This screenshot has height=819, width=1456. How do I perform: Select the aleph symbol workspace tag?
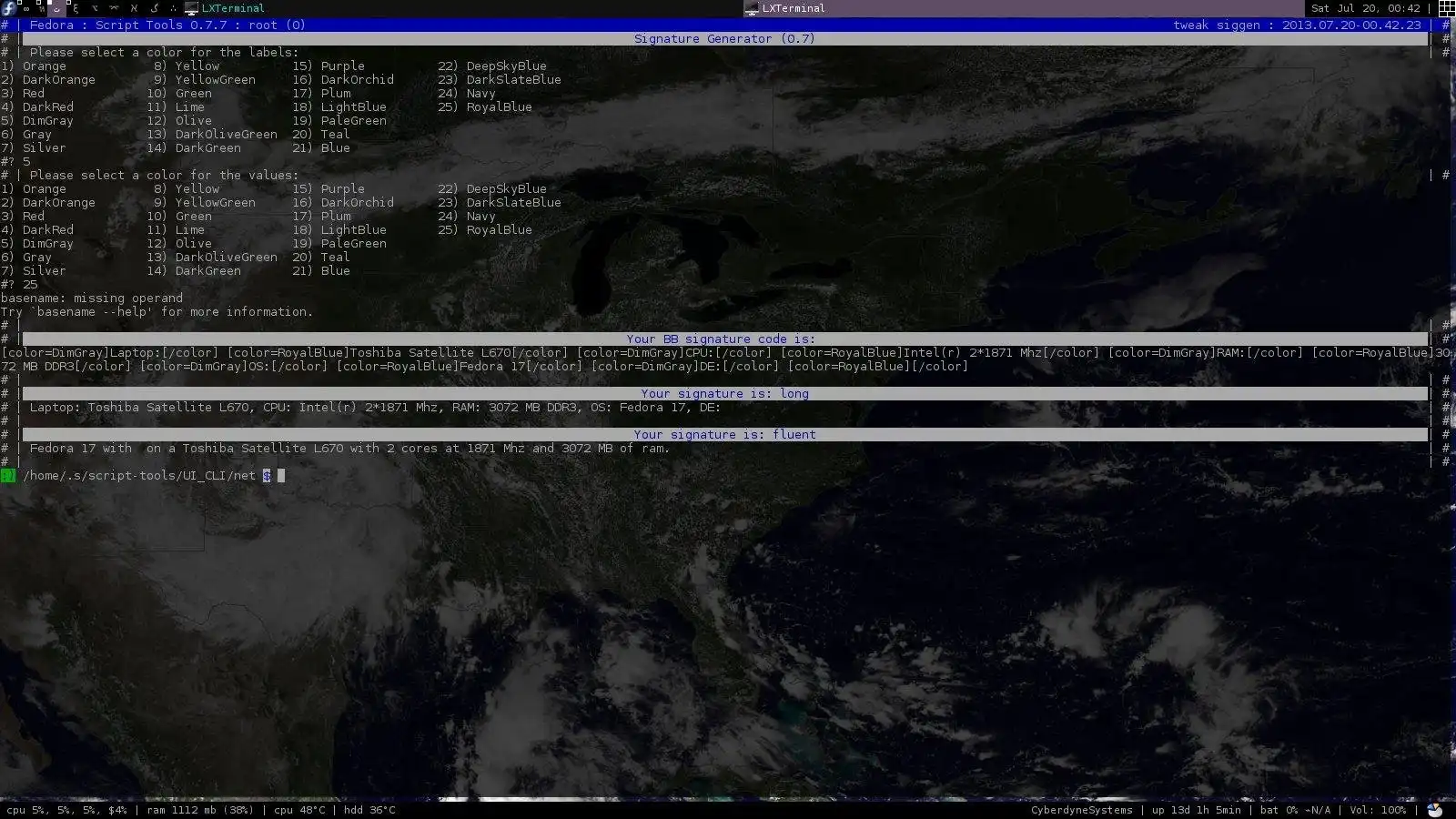click(x=134, y=8)
